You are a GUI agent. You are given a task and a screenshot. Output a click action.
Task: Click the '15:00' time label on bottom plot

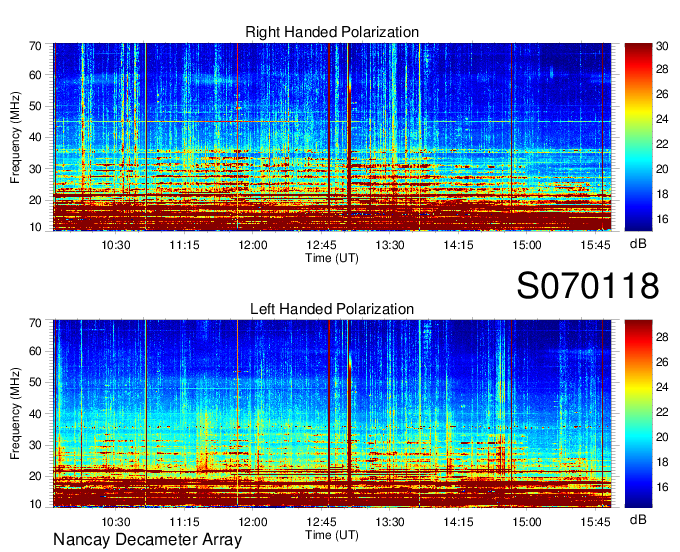527,522
